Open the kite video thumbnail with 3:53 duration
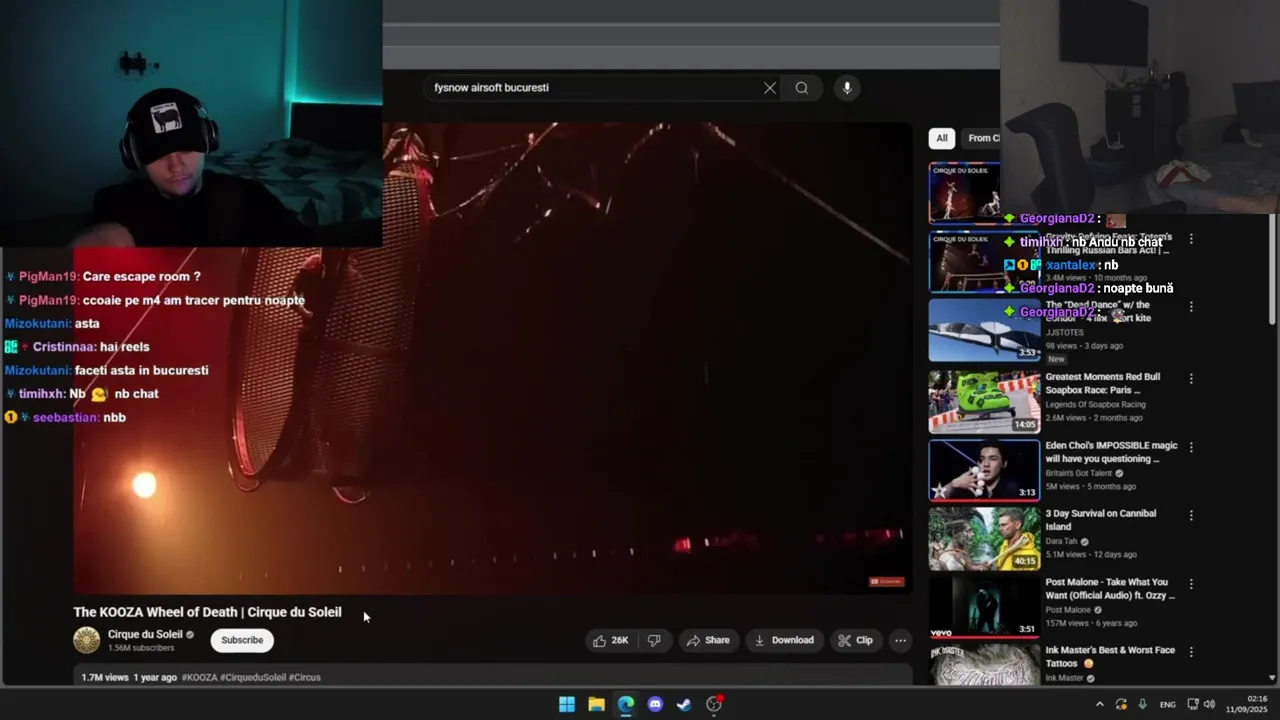The width and height of the screenshot is (1280, 720). (984, 331)
